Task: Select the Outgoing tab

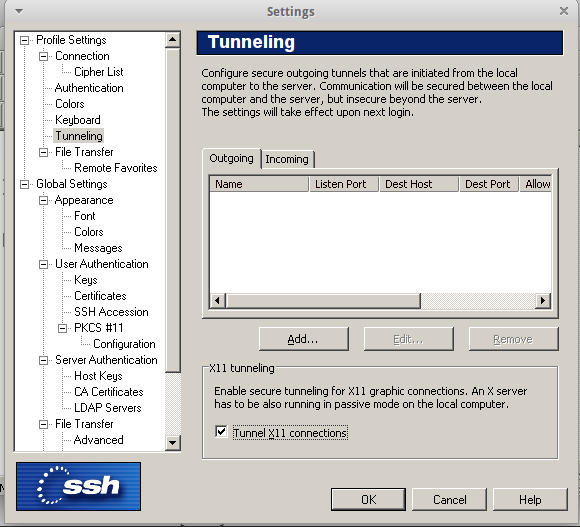Action: click(x=232, y=158)
